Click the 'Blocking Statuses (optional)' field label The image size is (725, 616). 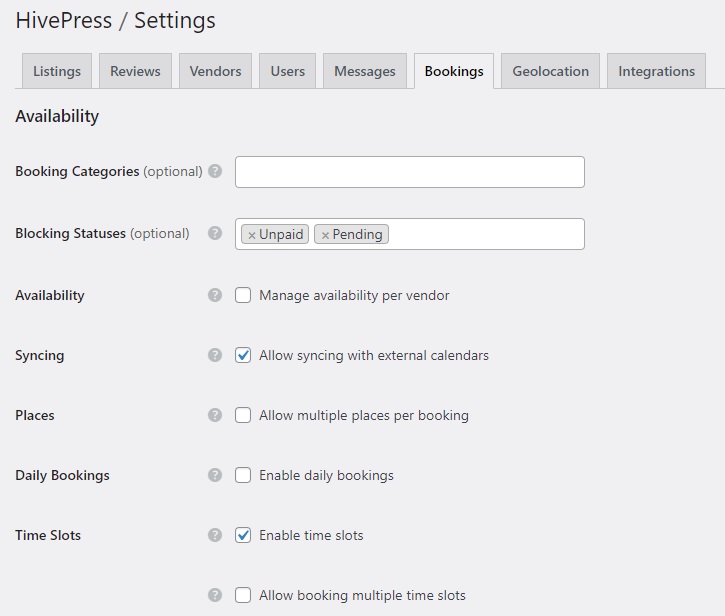pyautogui.click(x=102, y=234)
